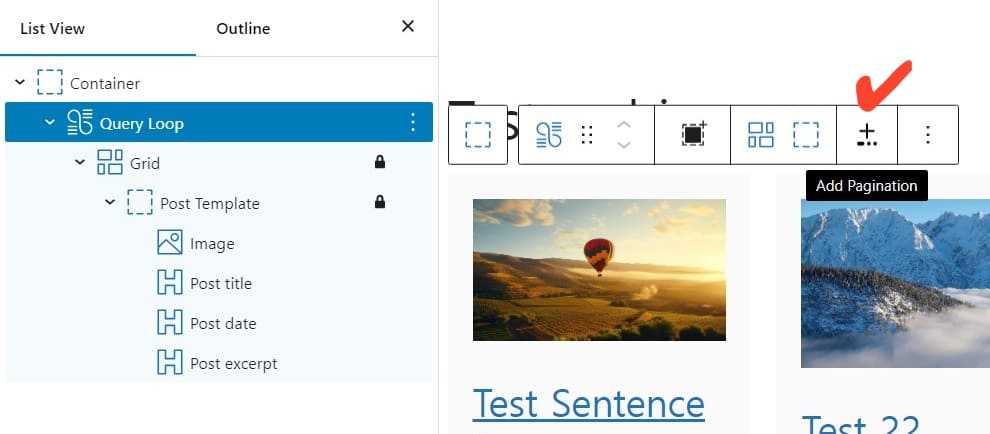Open block toolbar options menu
The image size is (990, 434).
[x=928, y=135]
